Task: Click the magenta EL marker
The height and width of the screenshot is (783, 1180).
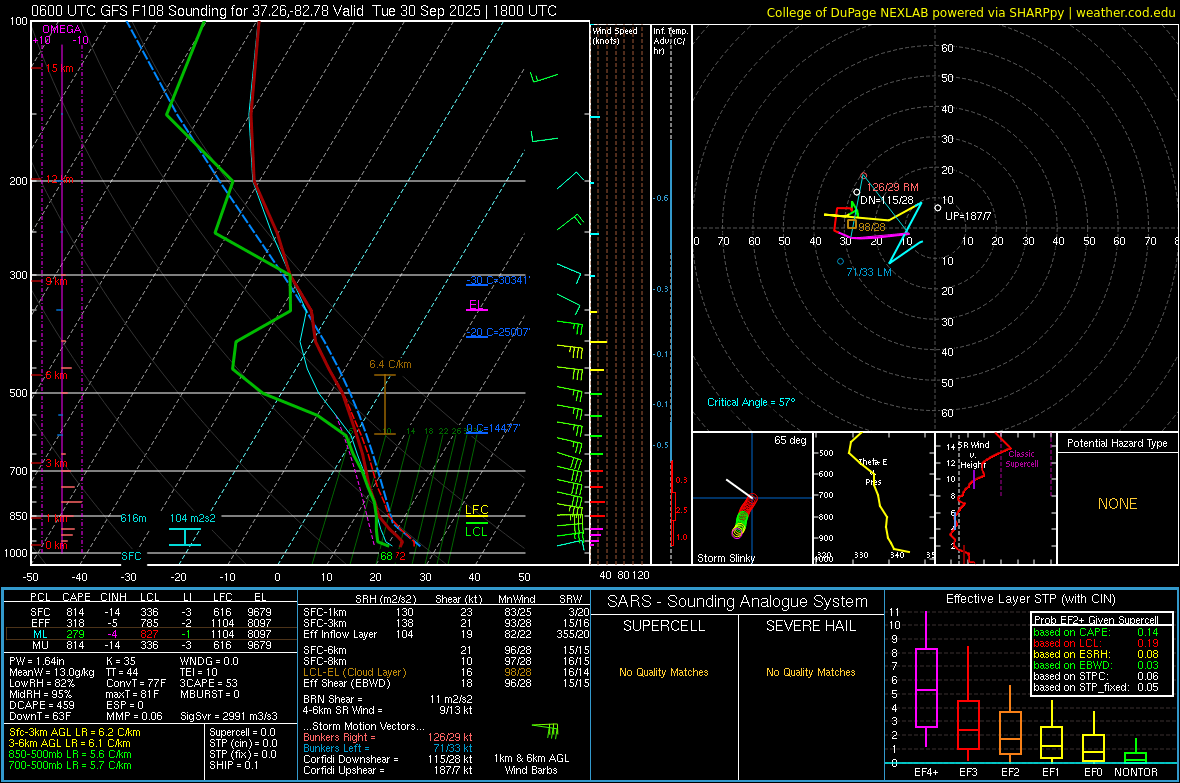Action: coord(476,305)
